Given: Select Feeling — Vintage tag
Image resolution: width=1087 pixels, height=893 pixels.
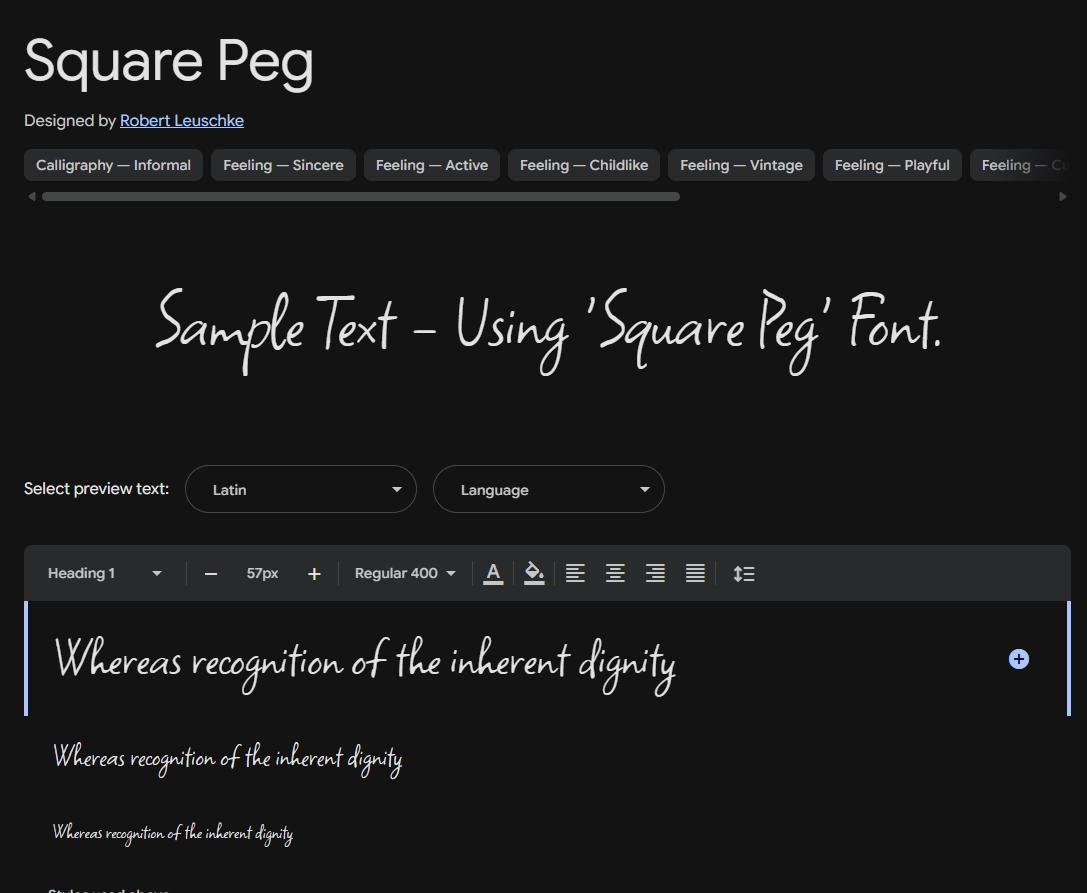Looking at the screenshot, I should coord(741,165).
